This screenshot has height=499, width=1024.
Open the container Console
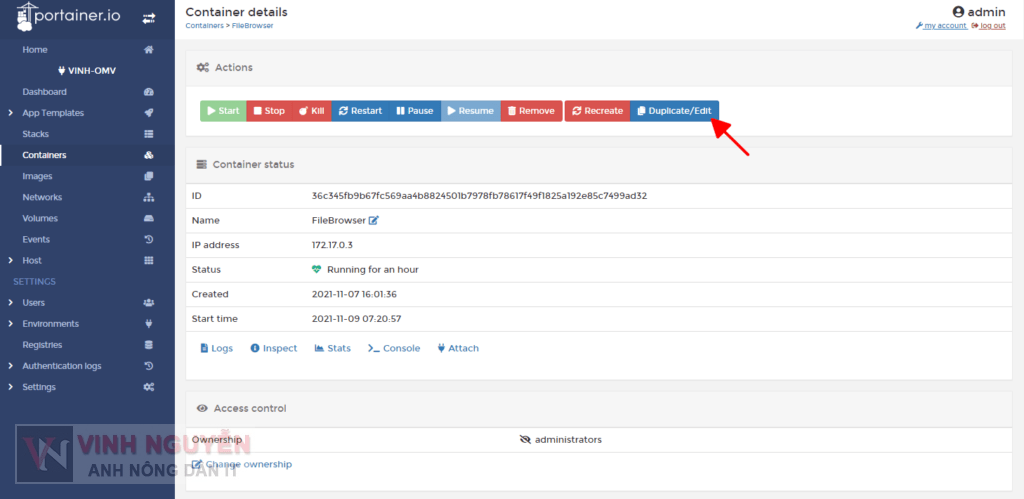click(x=394, y=349)
